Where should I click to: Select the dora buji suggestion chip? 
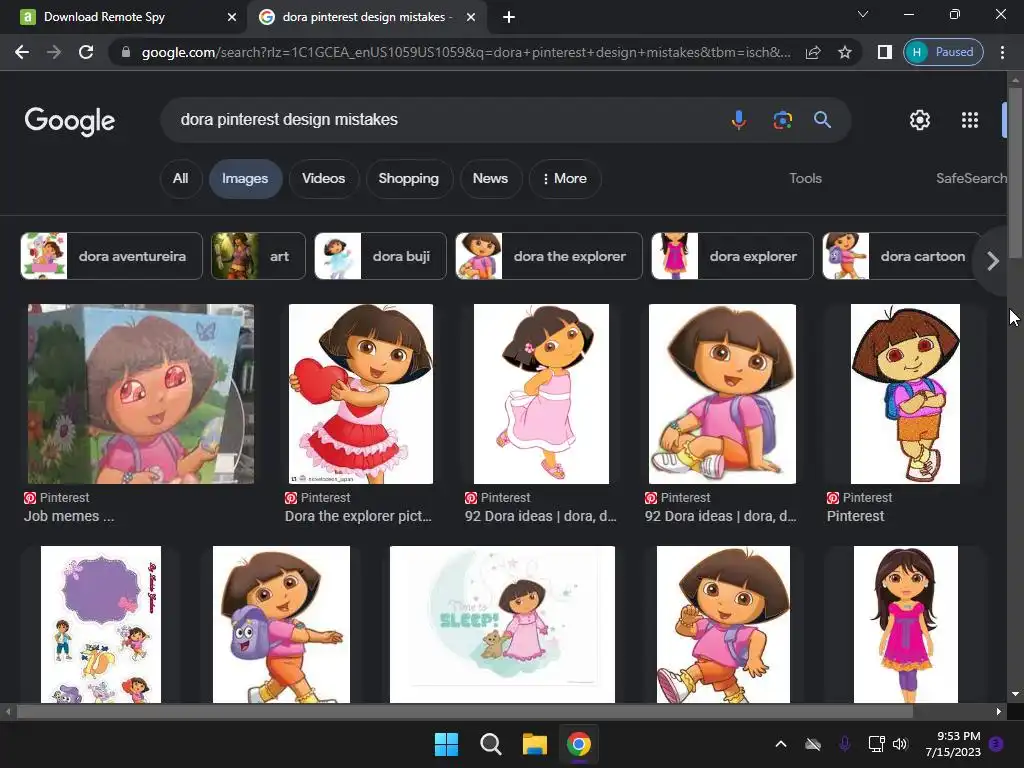tap(380, 256)
